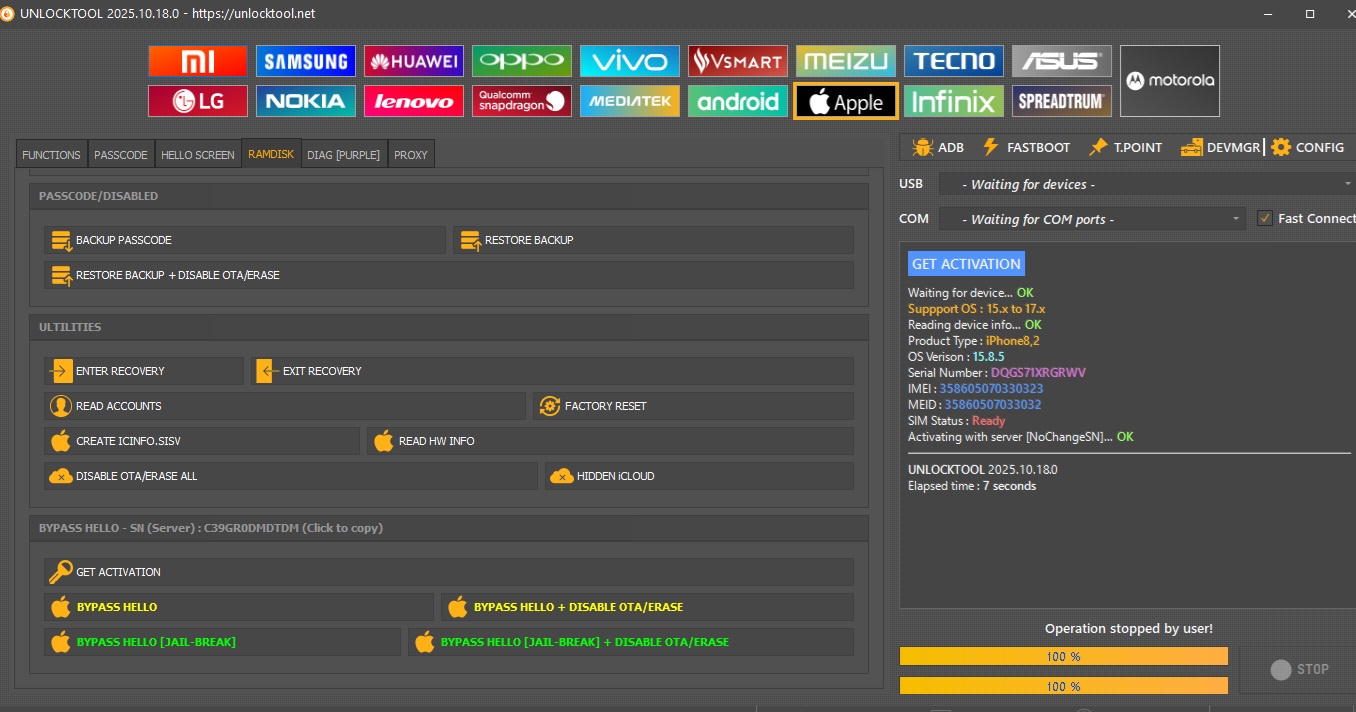The height and width of the screenshot is (712, 1356).
Task: Click the Motorola brand tile
Action: pyautogui.click(x=1169, y=81)
